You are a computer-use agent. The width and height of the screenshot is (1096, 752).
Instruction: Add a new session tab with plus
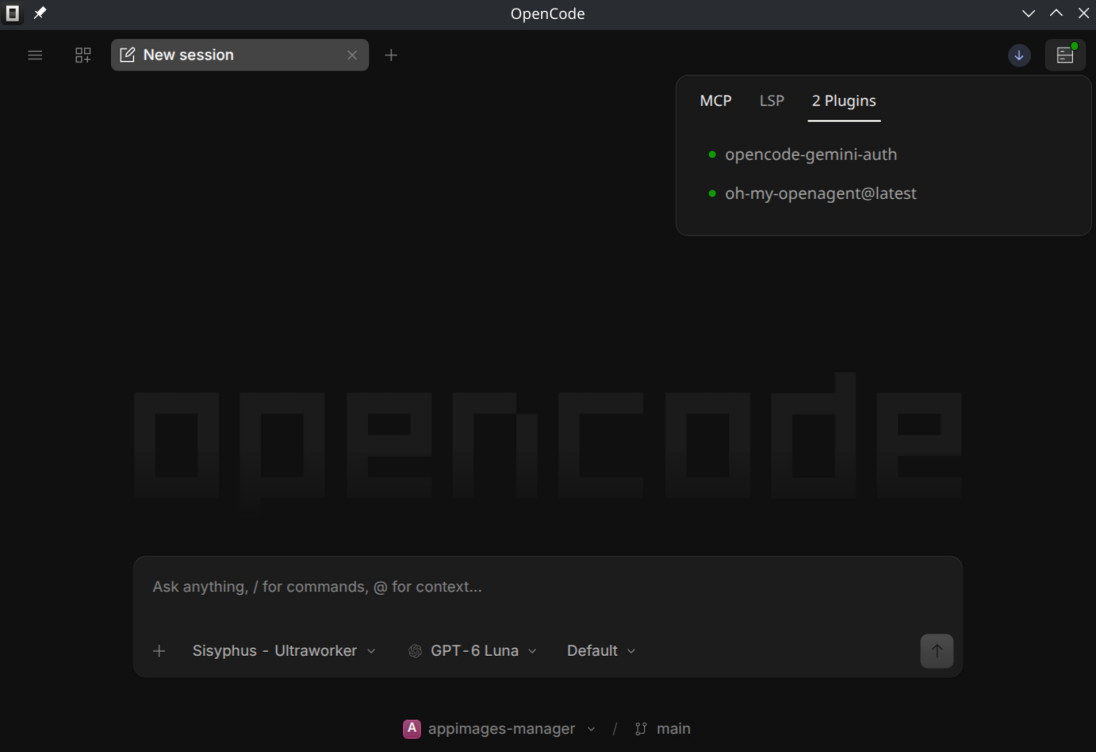tap(391, 55)
